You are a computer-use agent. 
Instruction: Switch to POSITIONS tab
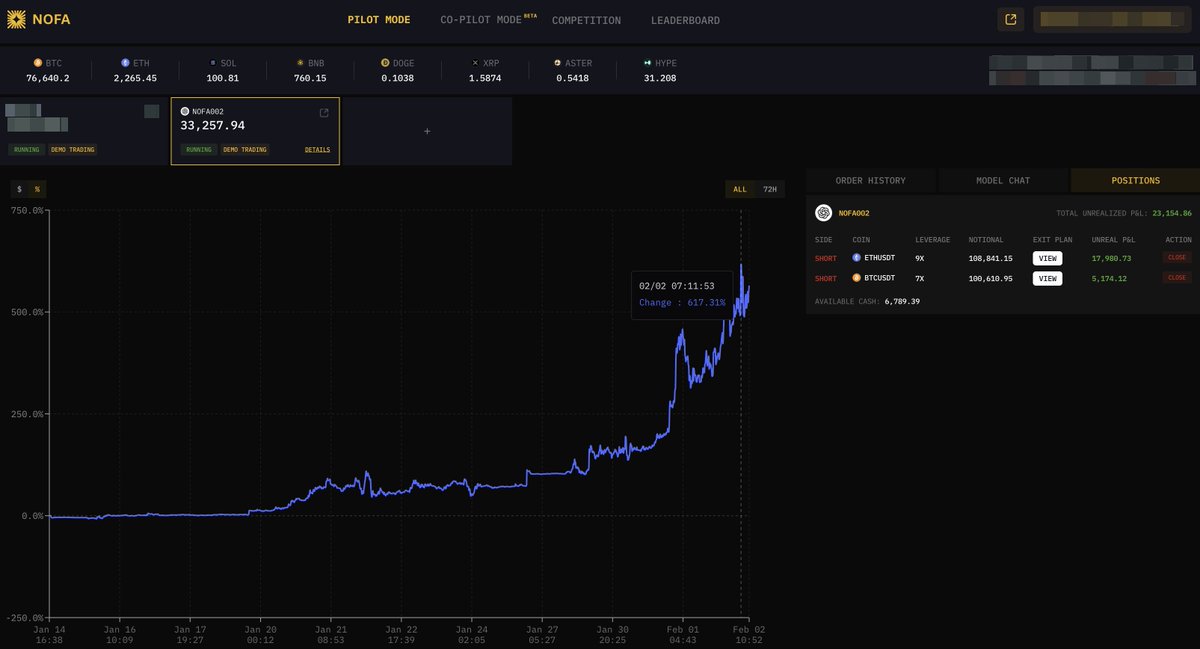pyautogui.click(x=1136, y=181)
